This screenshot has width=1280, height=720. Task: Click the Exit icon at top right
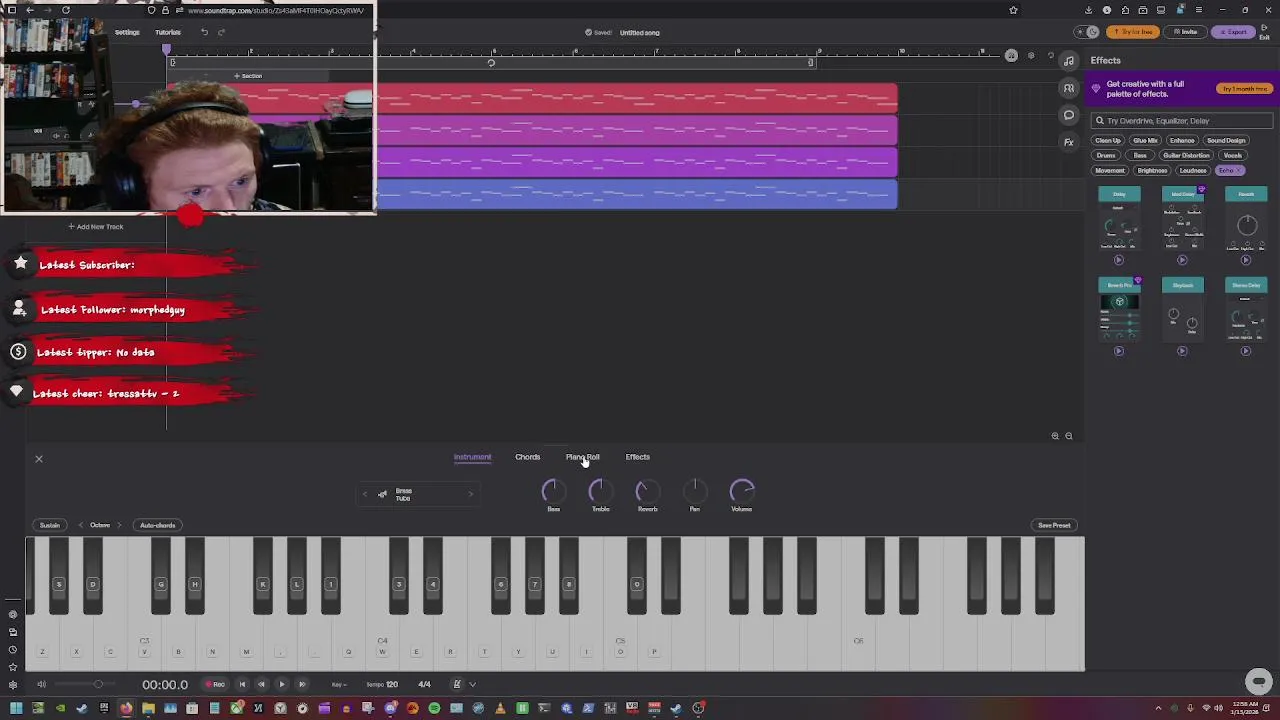pyautogui.click(x=1266, y=32)
